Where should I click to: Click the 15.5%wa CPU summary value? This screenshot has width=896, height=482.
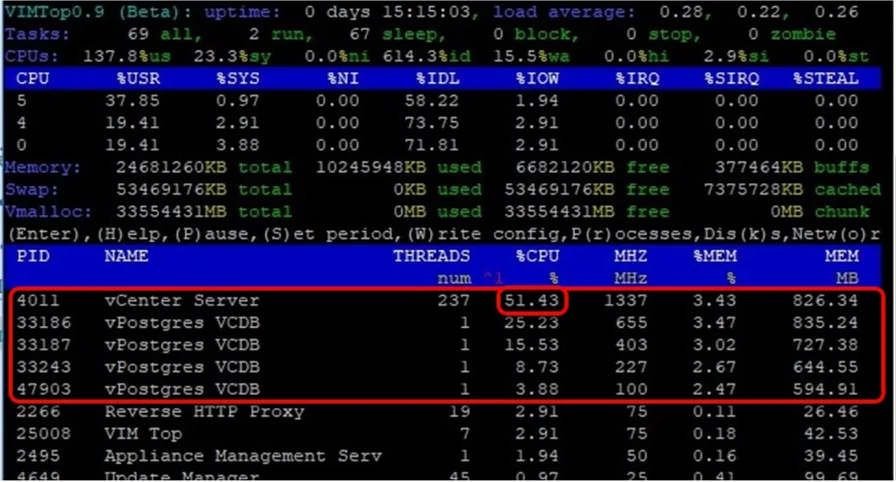(531, 56)
